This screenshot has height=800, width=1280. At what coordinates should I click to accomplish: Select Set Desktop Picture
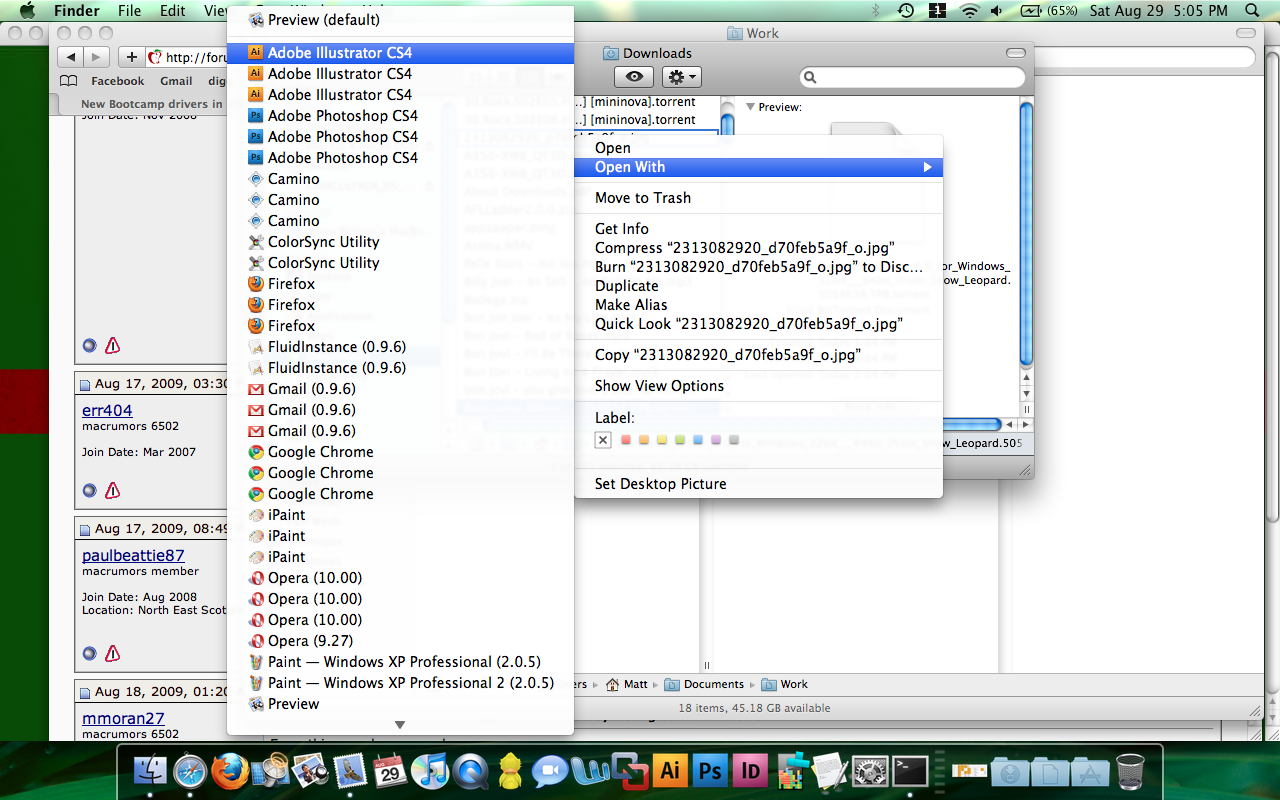click(759, 484)
